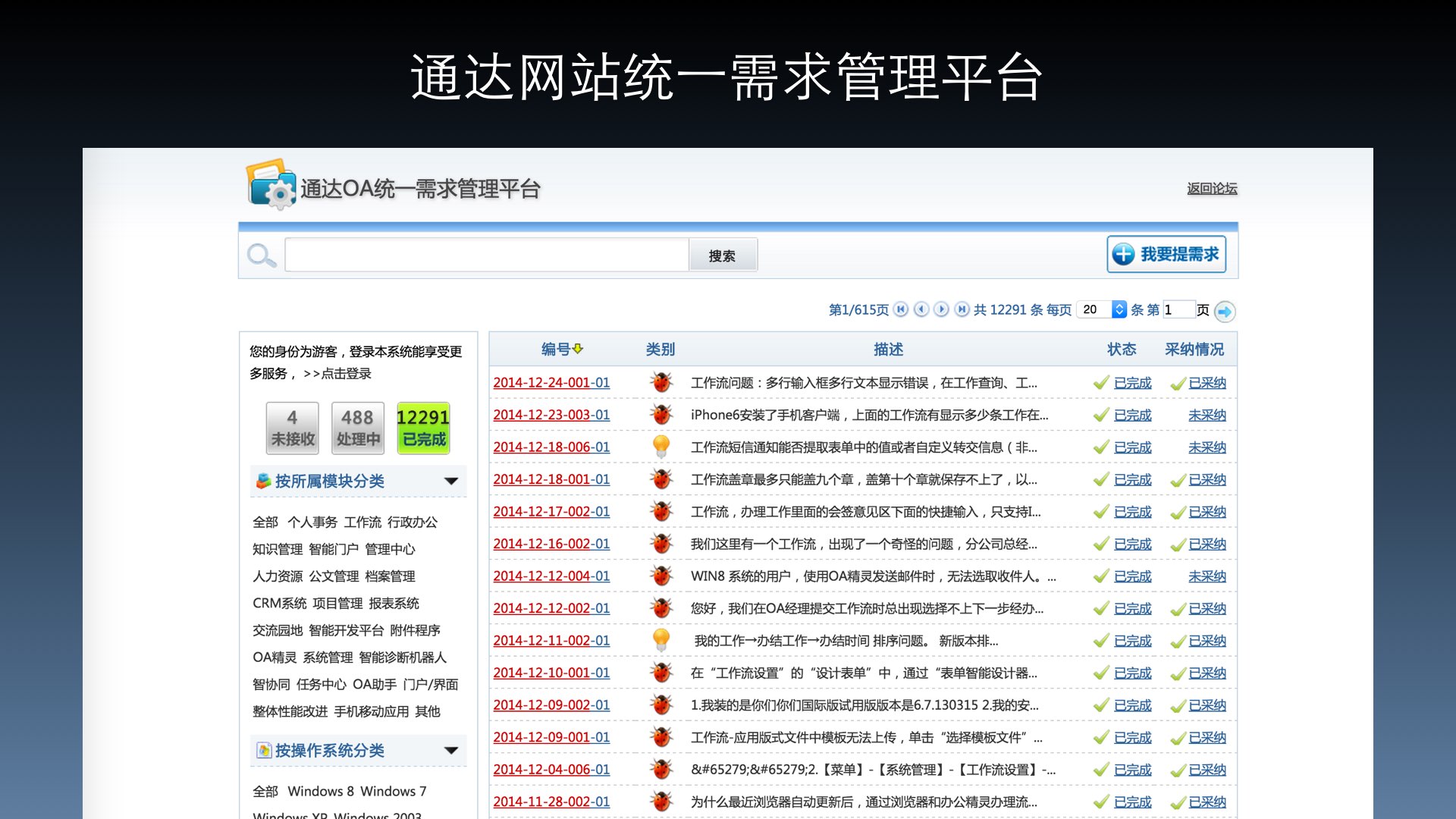Go to last page pagination icon
Image resolution: width=1456 pixels, height=819 pixels.
[962, 309]
